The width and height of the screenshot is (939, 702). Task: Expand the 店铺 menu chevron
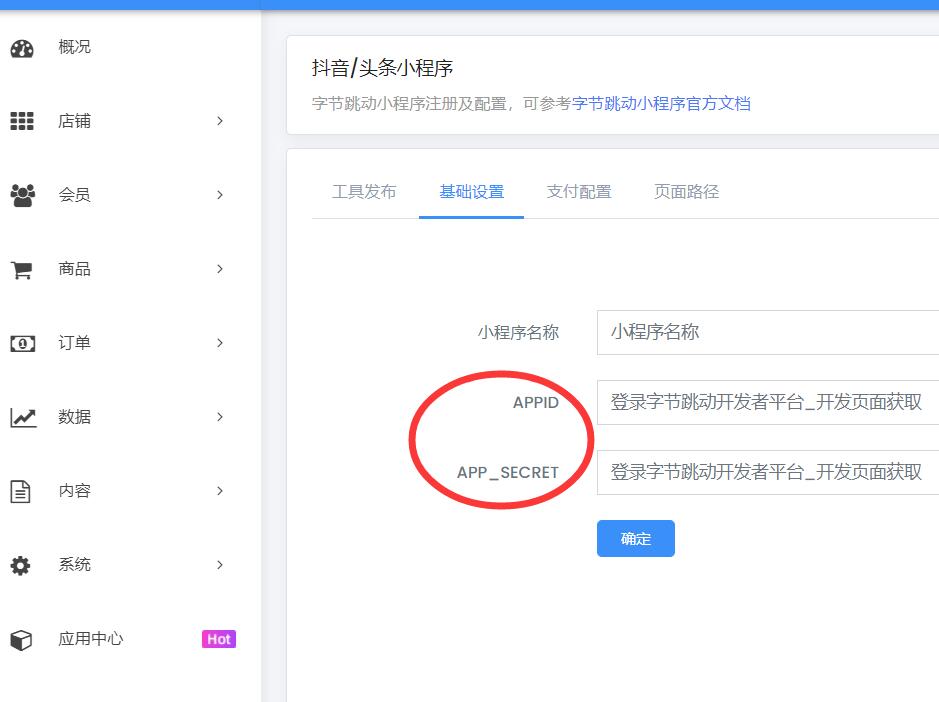[x=220, y=121]
